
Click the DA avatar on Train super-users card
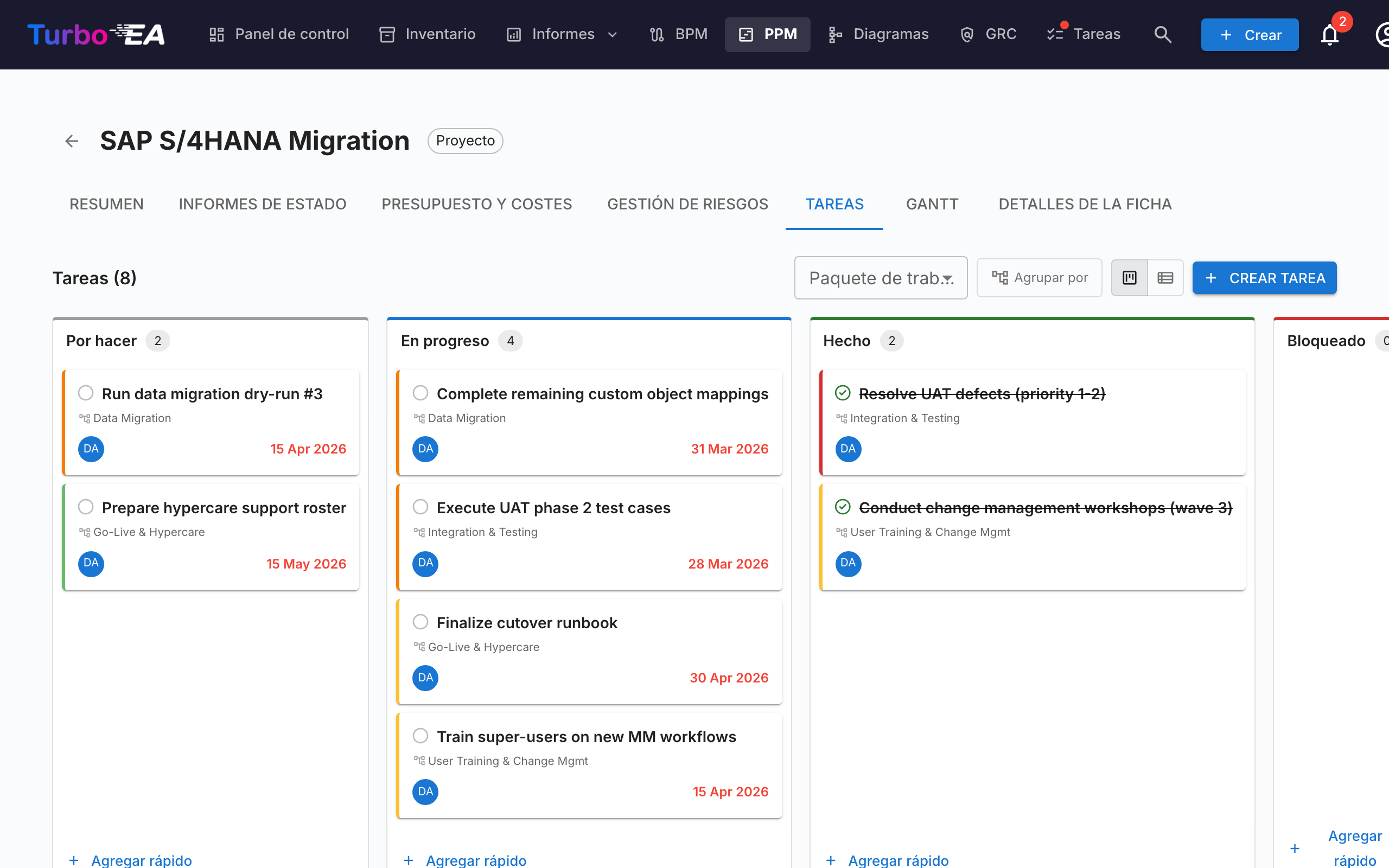[x=425, y=792]
